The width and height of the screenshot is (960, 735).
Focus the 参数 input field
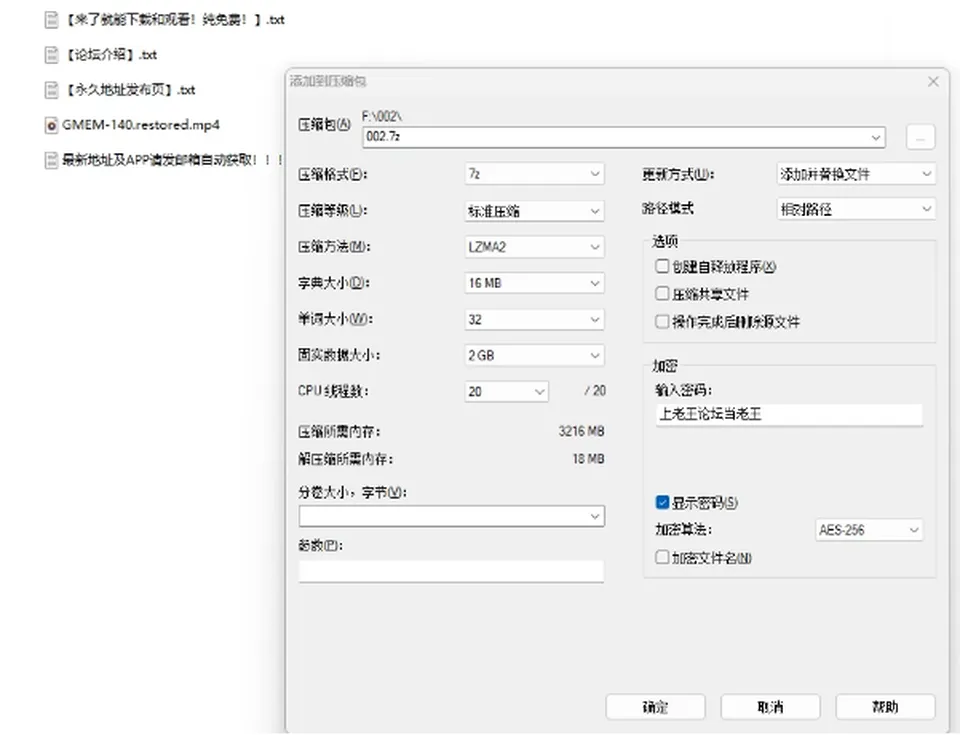tap(451, 571)
